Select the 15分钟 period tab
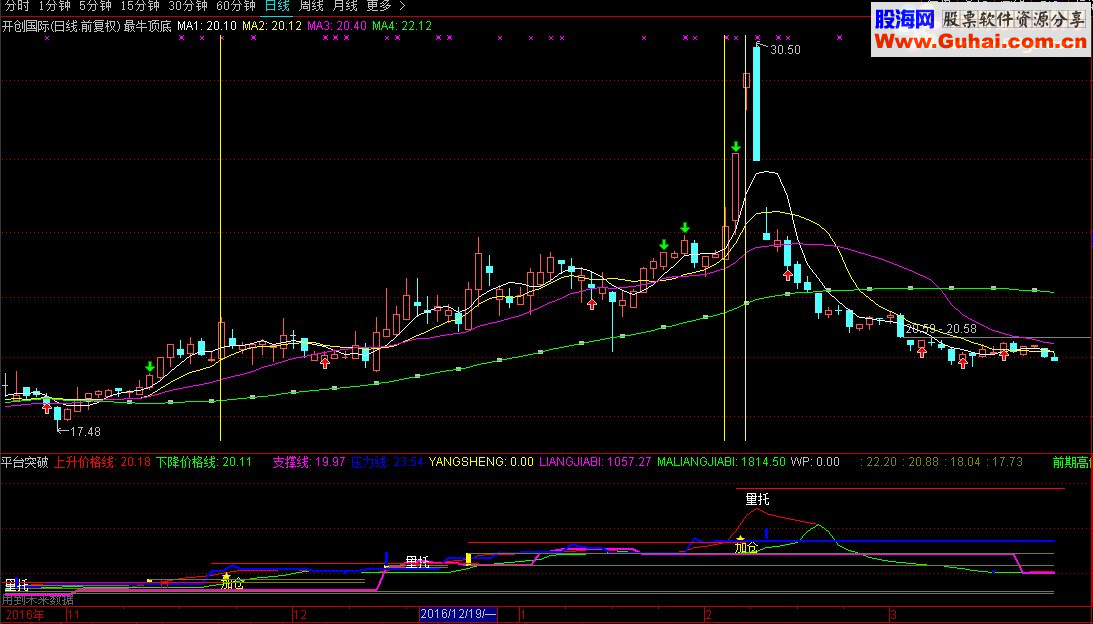This screenshot has height=624, width=1093. [140, 6]
